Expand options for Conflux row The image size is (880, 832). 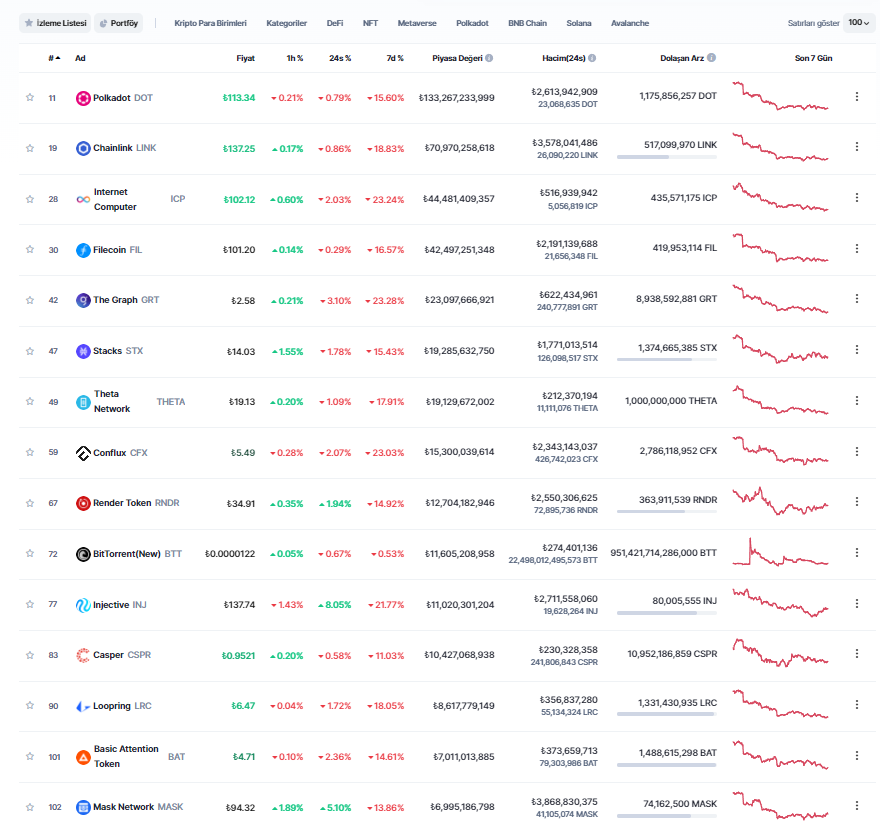(856, 451)
